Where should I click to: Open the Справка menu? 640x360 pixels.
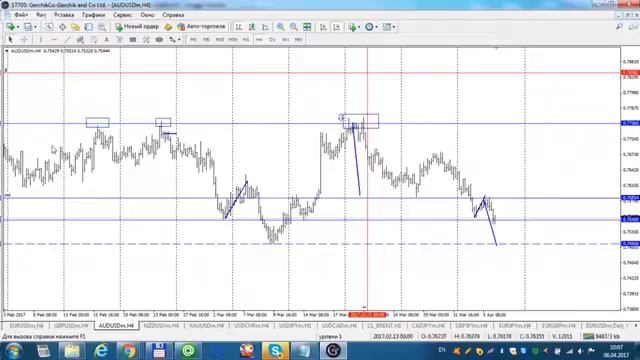173,15
